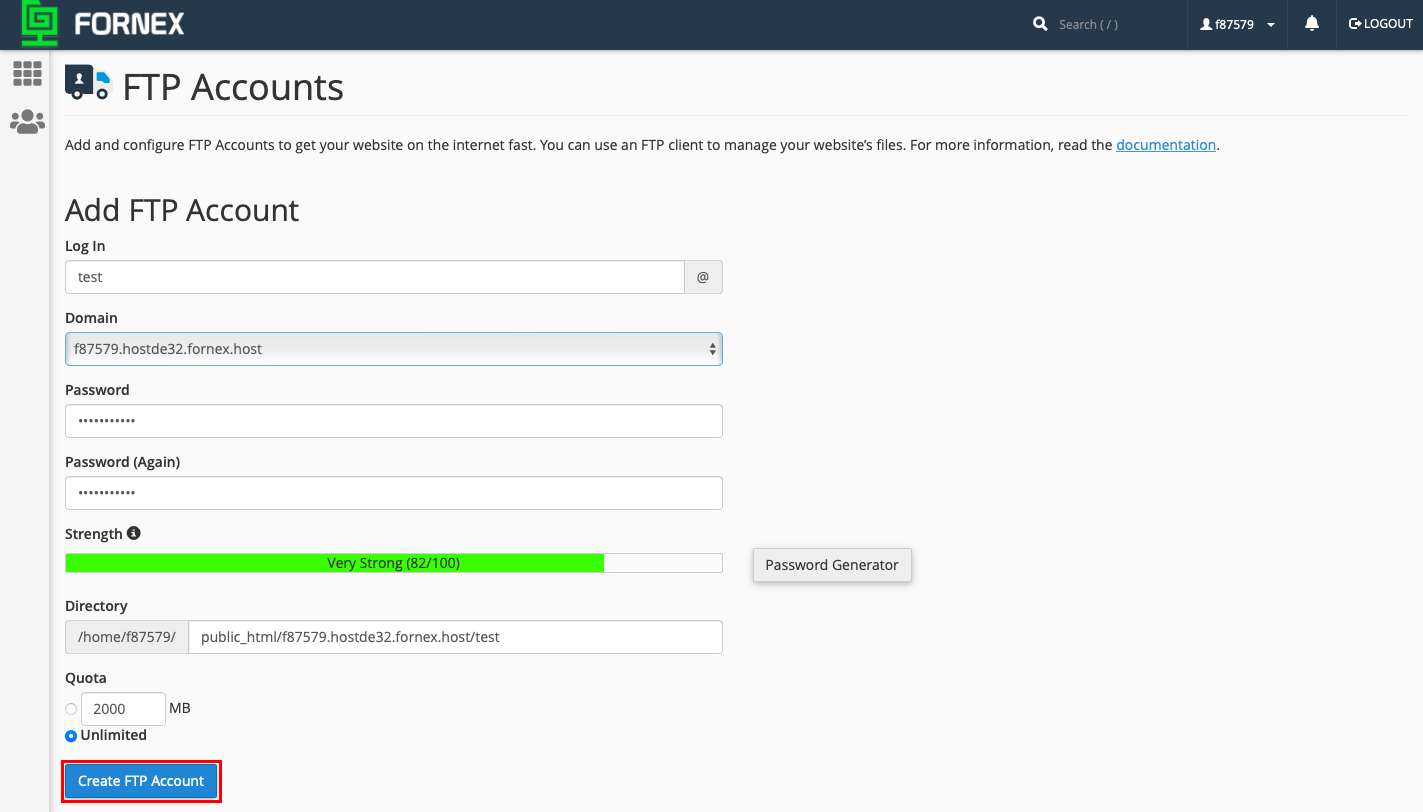Select the 2000 MB quota radio
Screen dimensions: 1423x812
(x=71, y=709)
